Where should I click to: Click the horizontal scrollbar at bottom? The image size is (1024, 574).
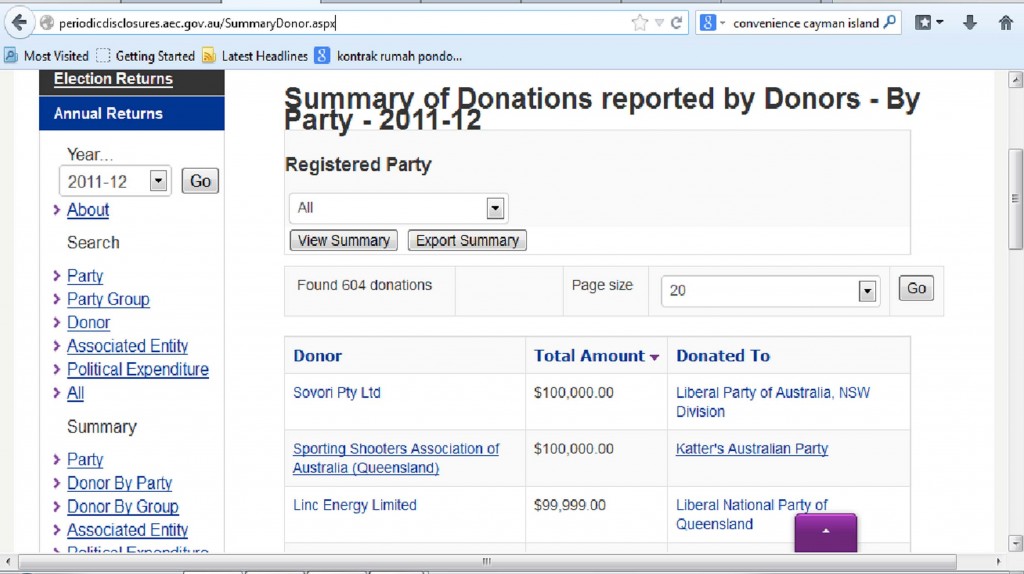[487, 561]
